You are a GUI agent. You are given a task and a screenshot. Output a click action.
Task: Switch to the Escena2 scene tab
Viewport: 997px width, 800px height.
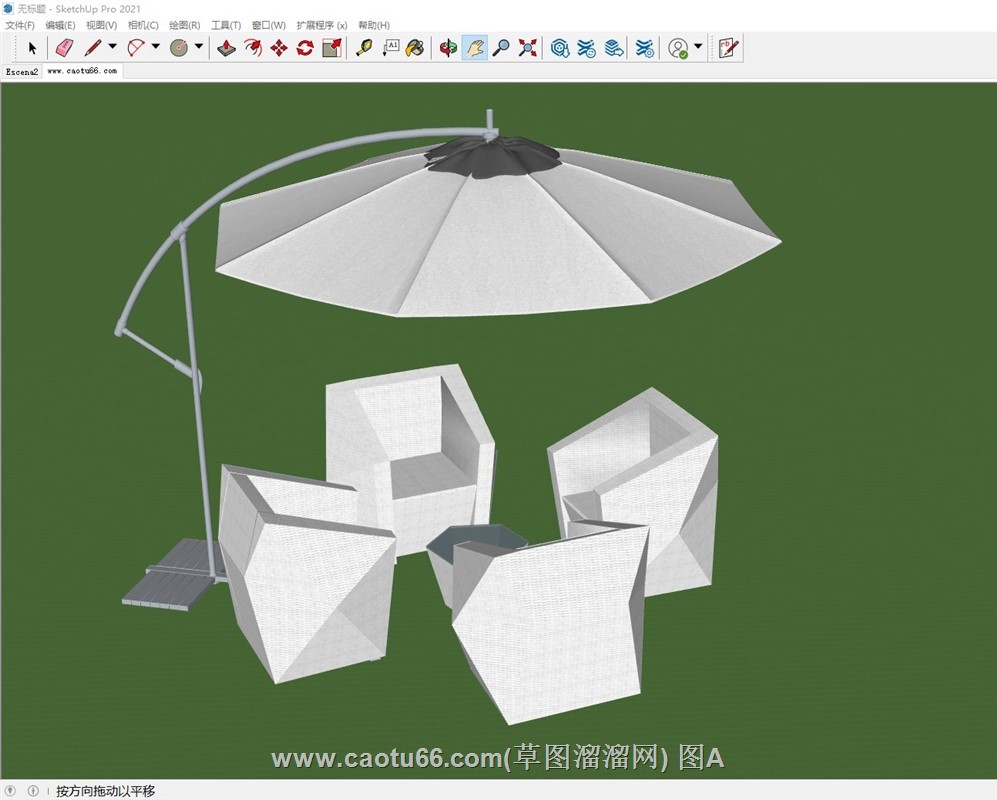point(22,72)
